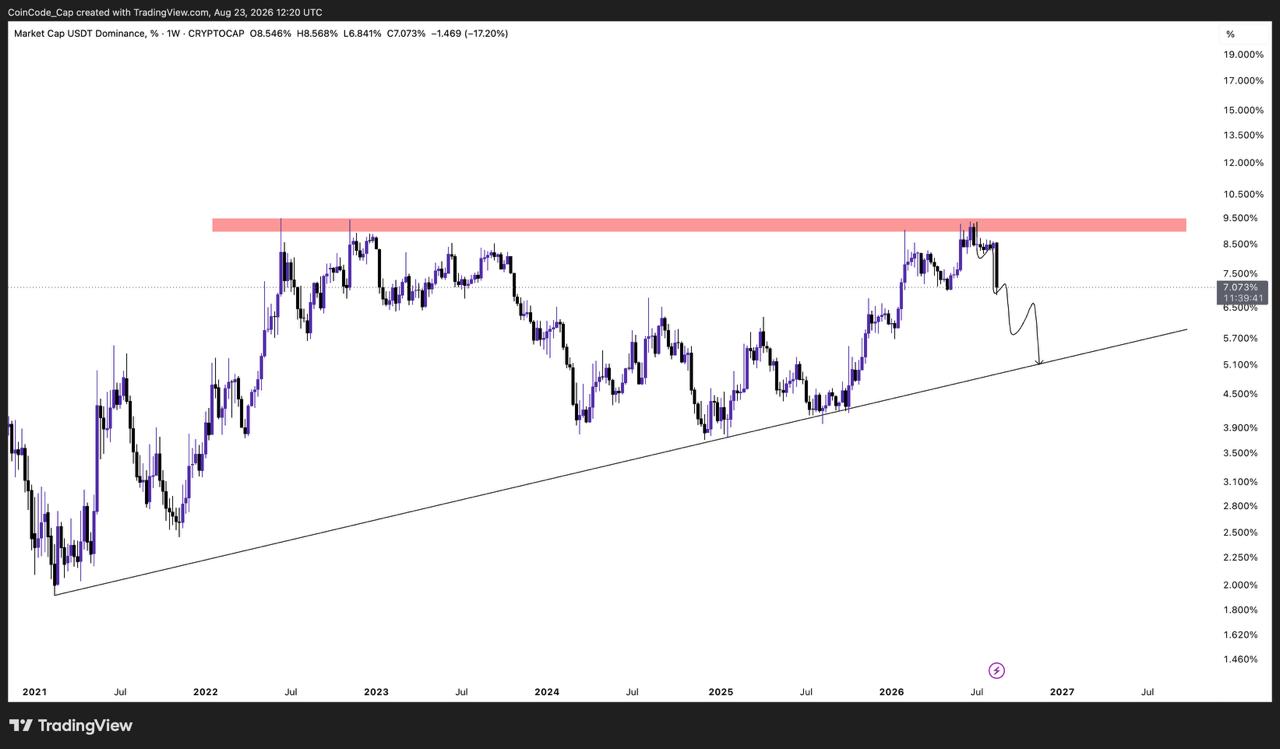
Task: Click the 2.000% price axis label
Action: (x=1243, y=585)
